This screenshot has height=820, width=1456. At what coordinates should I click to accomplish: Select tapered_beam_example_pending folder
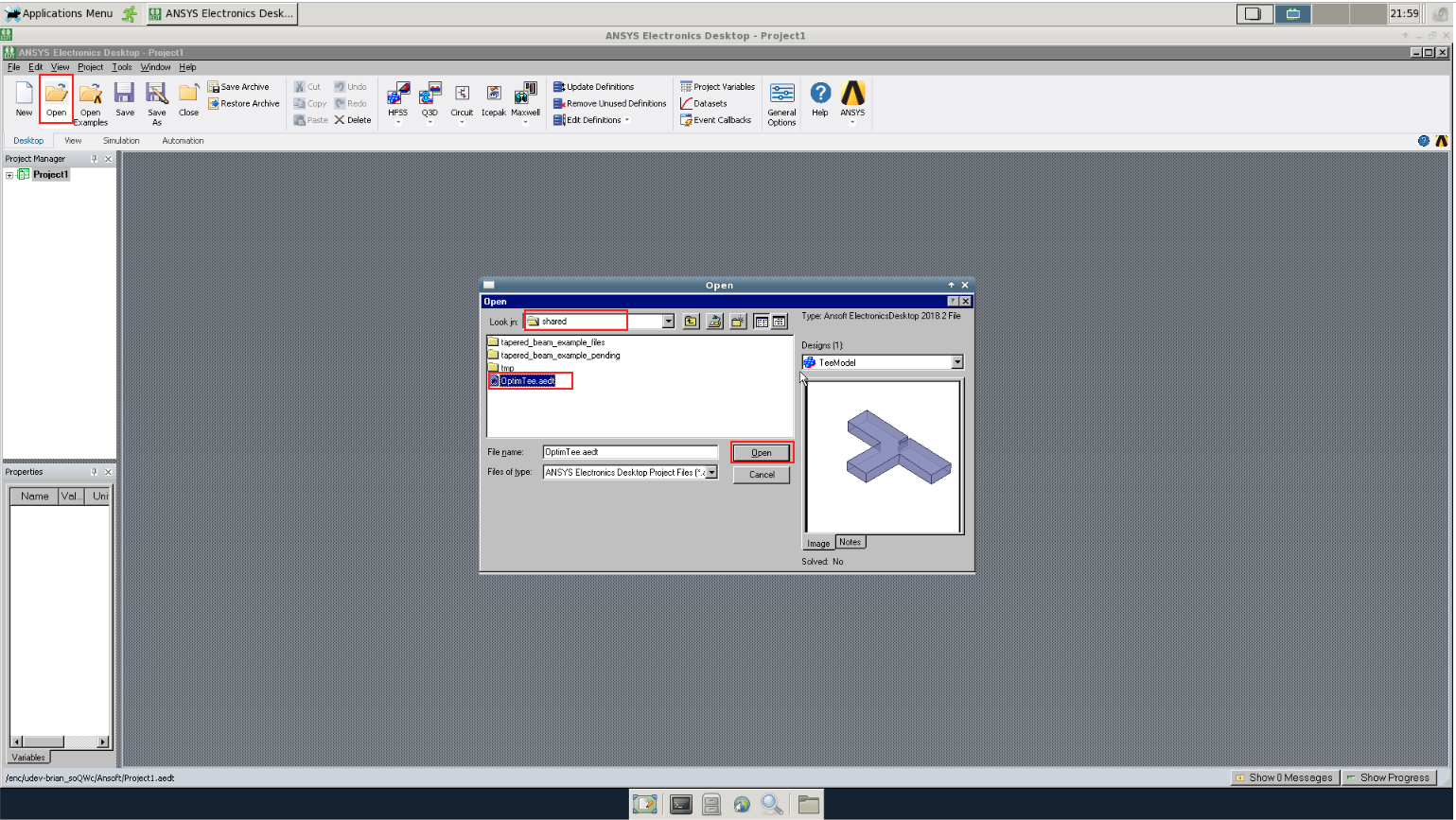point(554,356)
